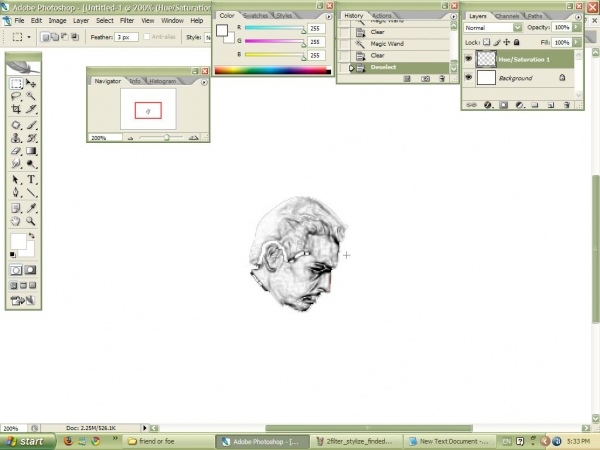
Task: Switch to the Channels tab
Action: 507,16
